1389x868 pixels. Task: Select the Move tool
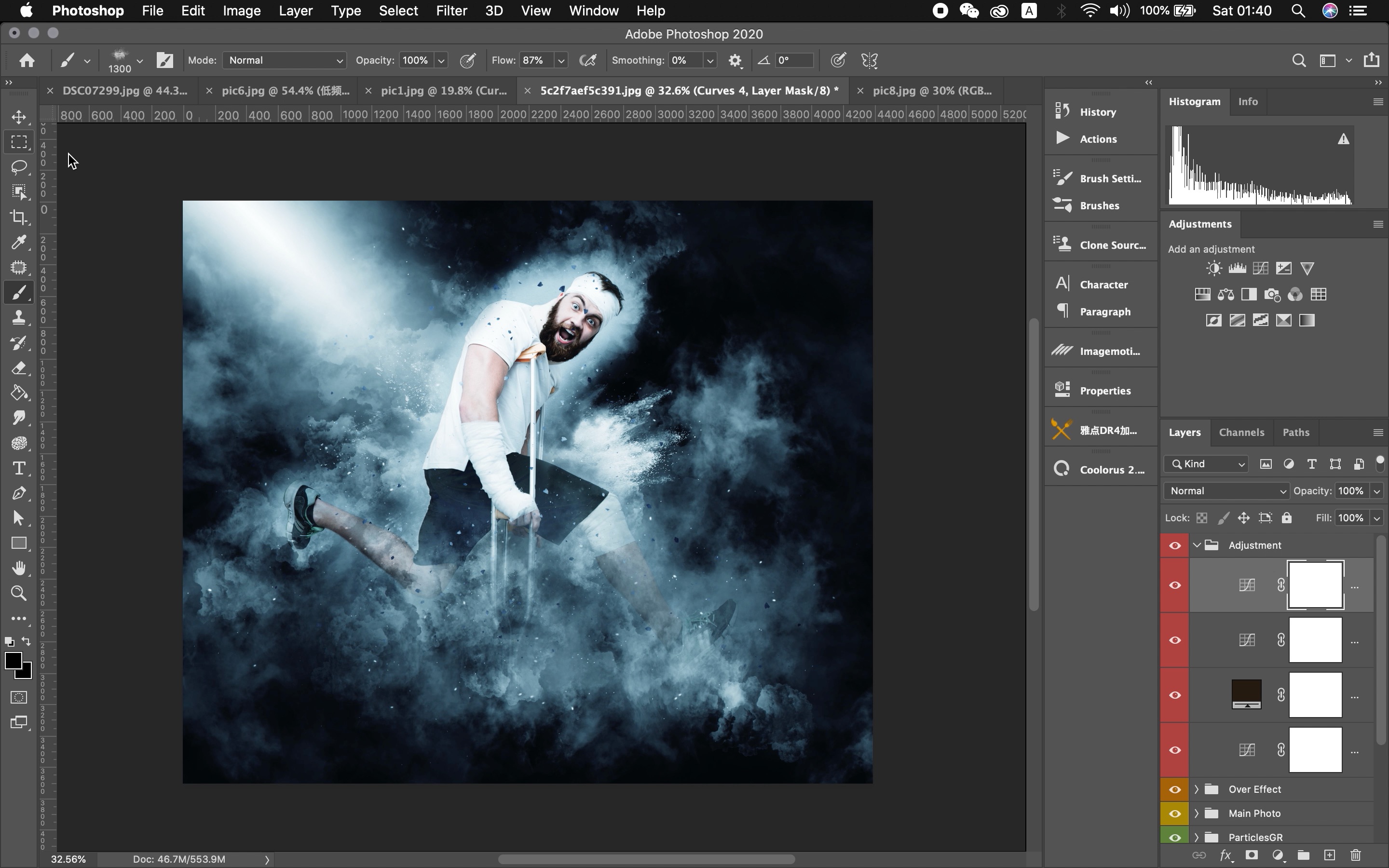point(19,117)
